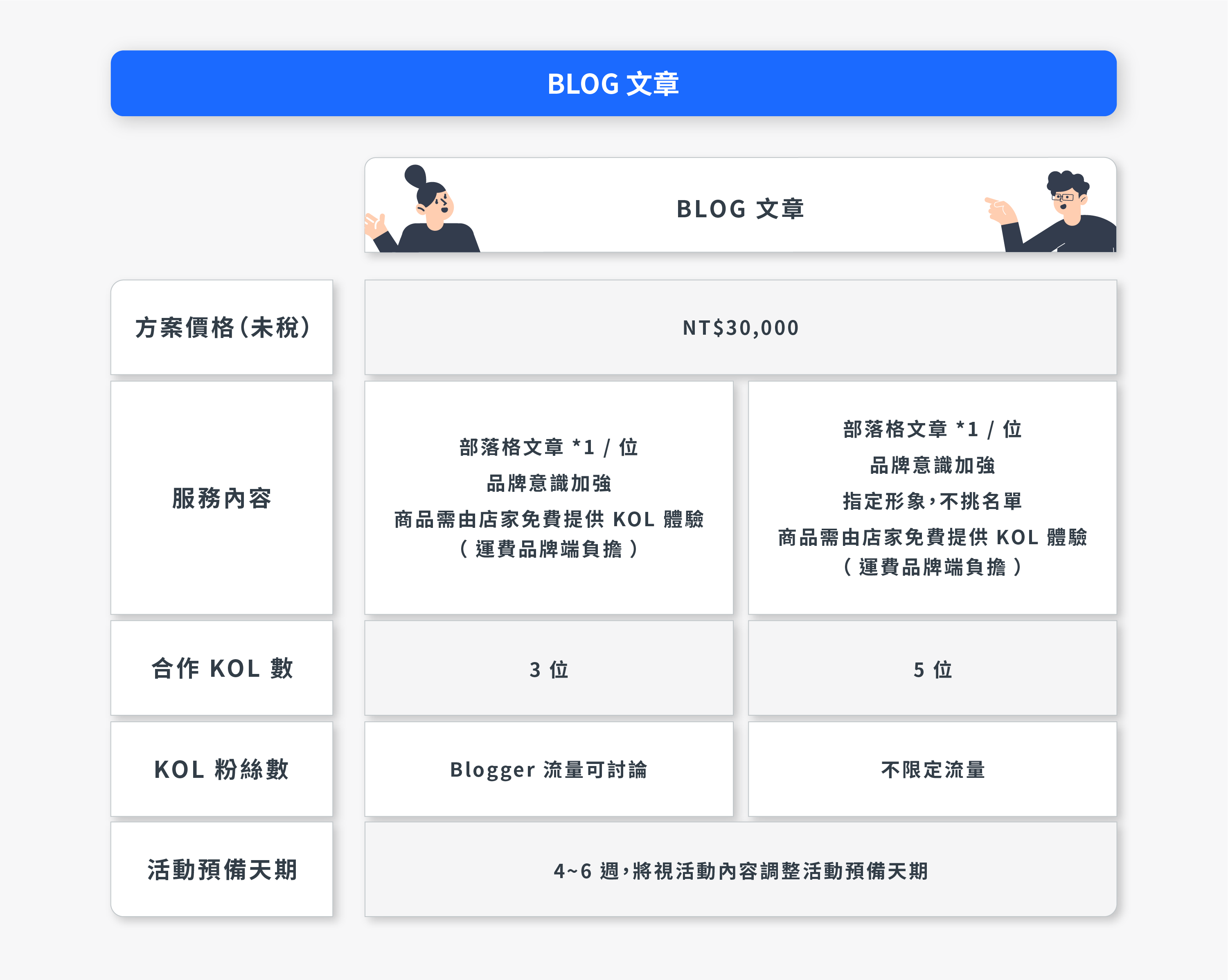Click 部落格文章 *1 / 位 in right plan
Image resolution: width=1228 pixels, height=980 pixels.
pyautogui.click(x=932, y=429)
